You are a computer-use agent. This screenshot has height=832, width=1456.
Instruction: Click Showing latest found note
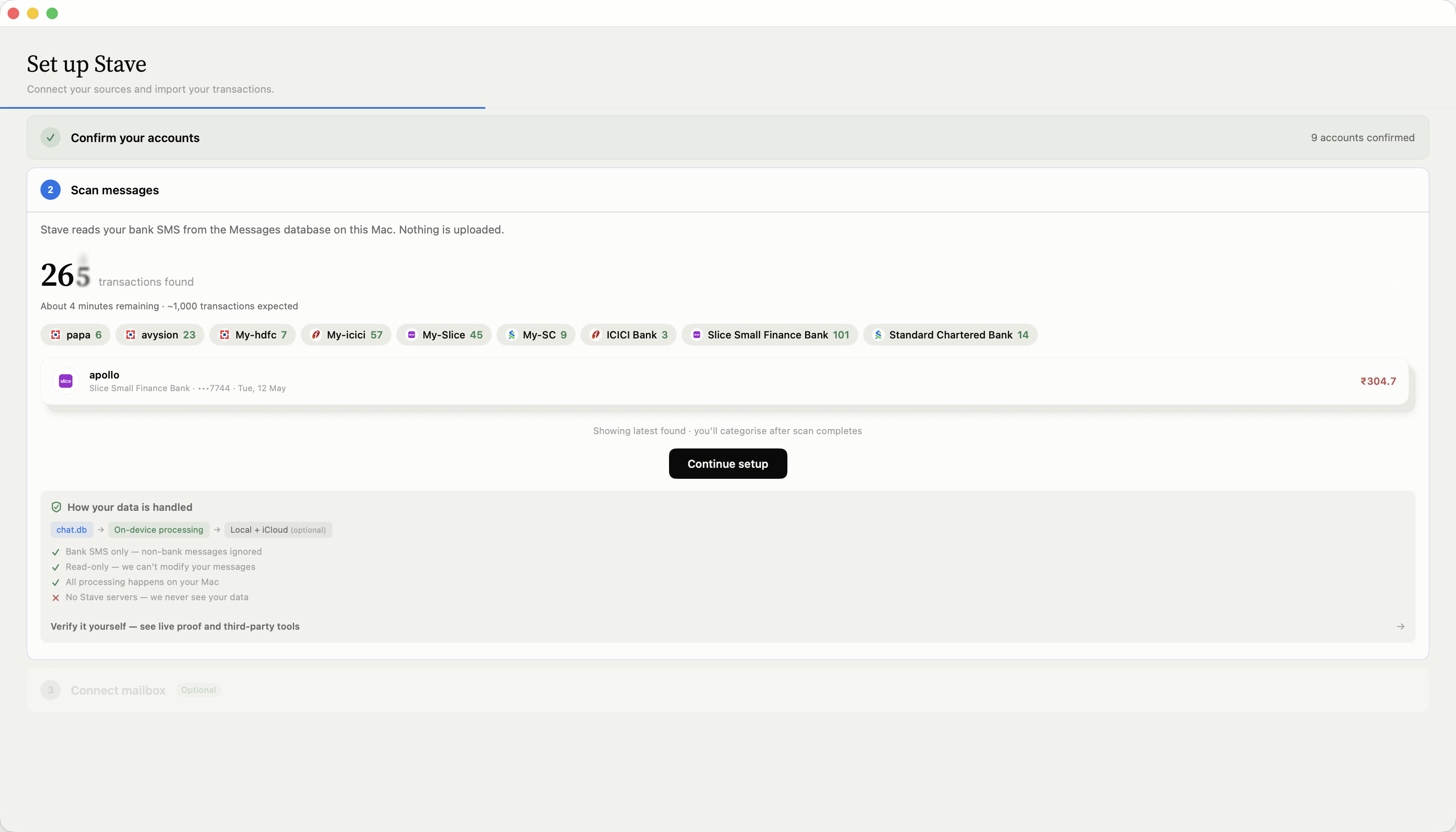tap(727, 431)
